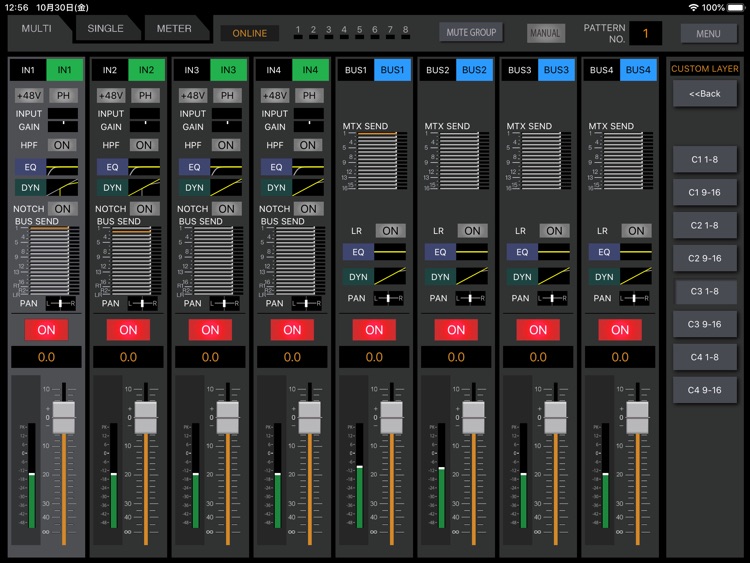Open the IN3 EQ curve thumbnail

[226, 167]
